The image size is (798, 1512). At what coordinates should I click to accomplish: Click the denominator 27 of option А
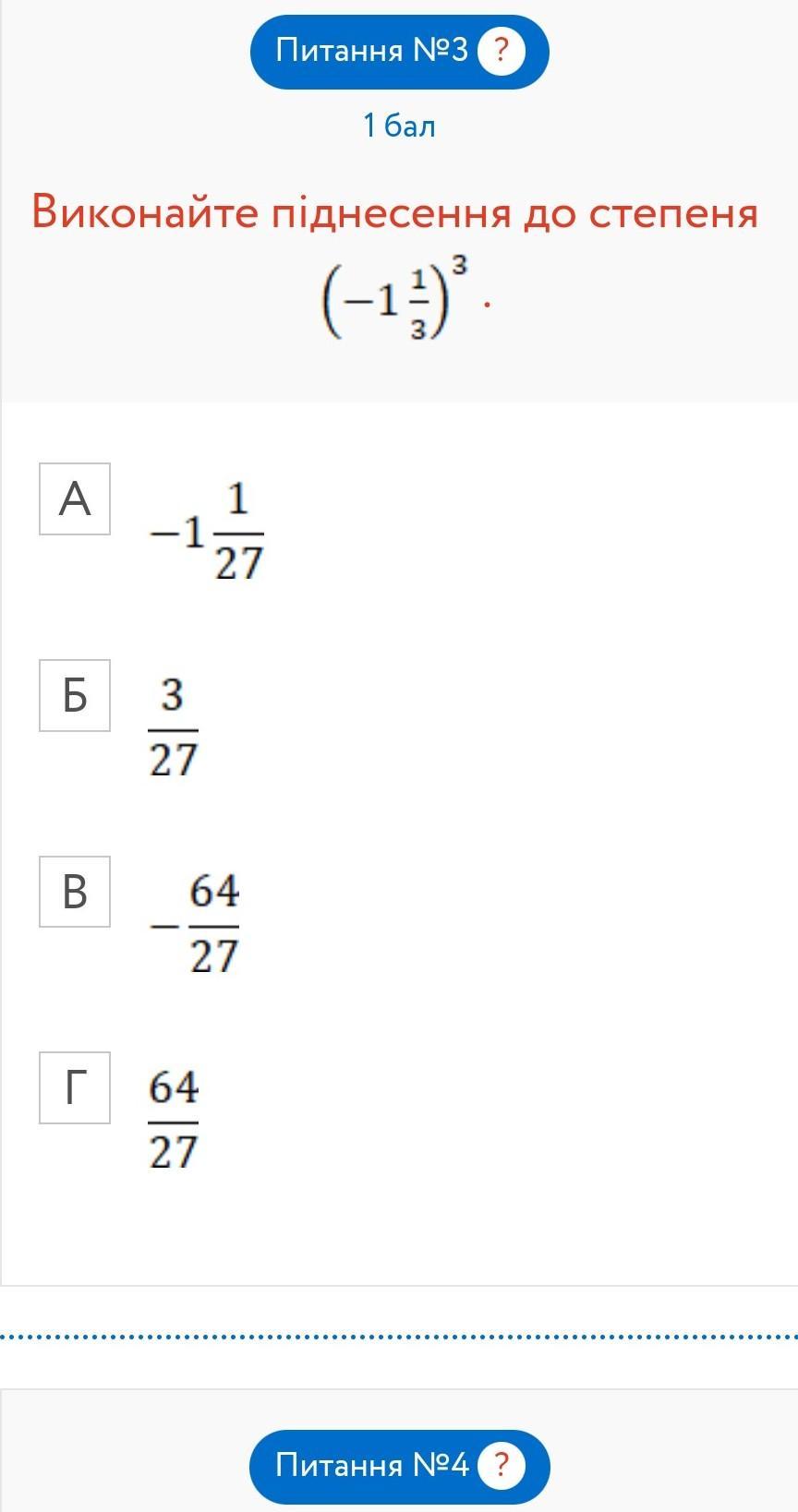(x=239, y=563)
